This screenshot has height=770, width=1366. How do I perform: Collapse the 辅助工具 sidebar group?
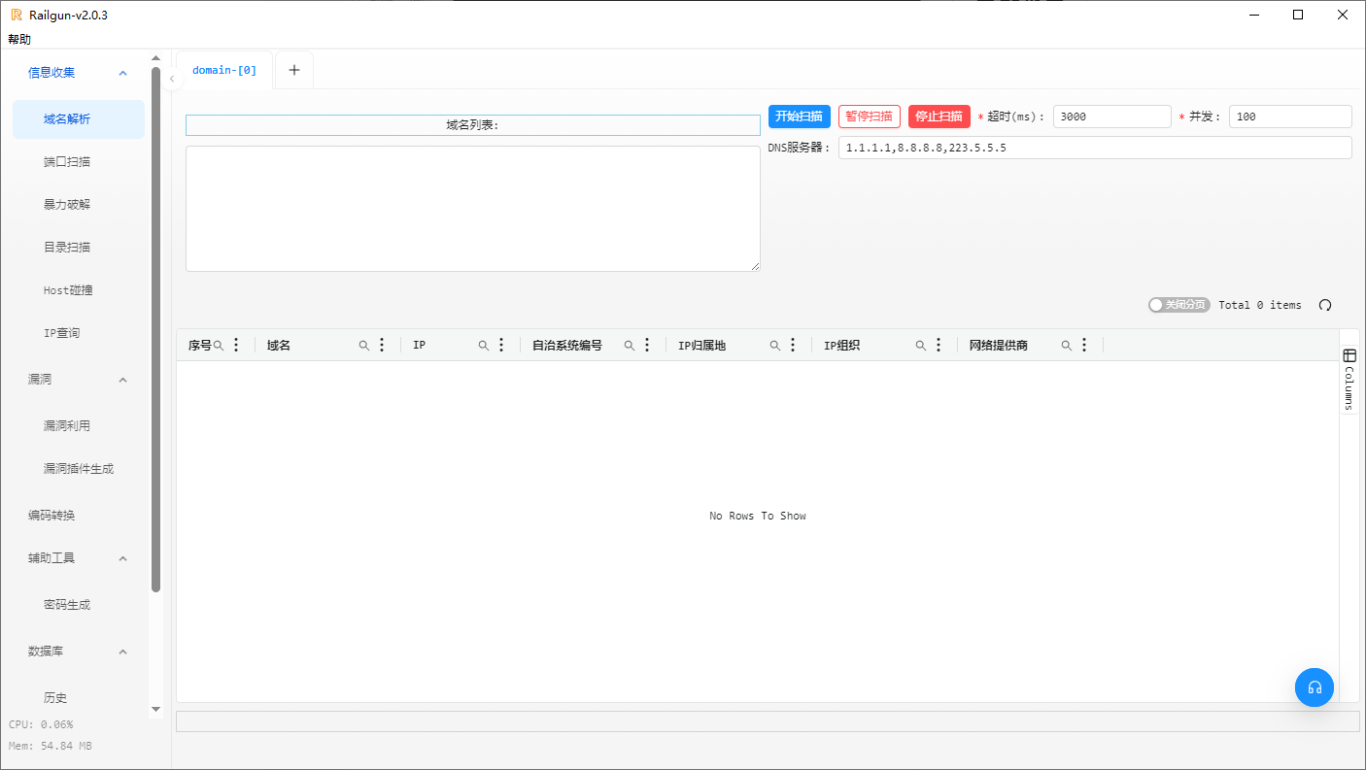point(123,558)
